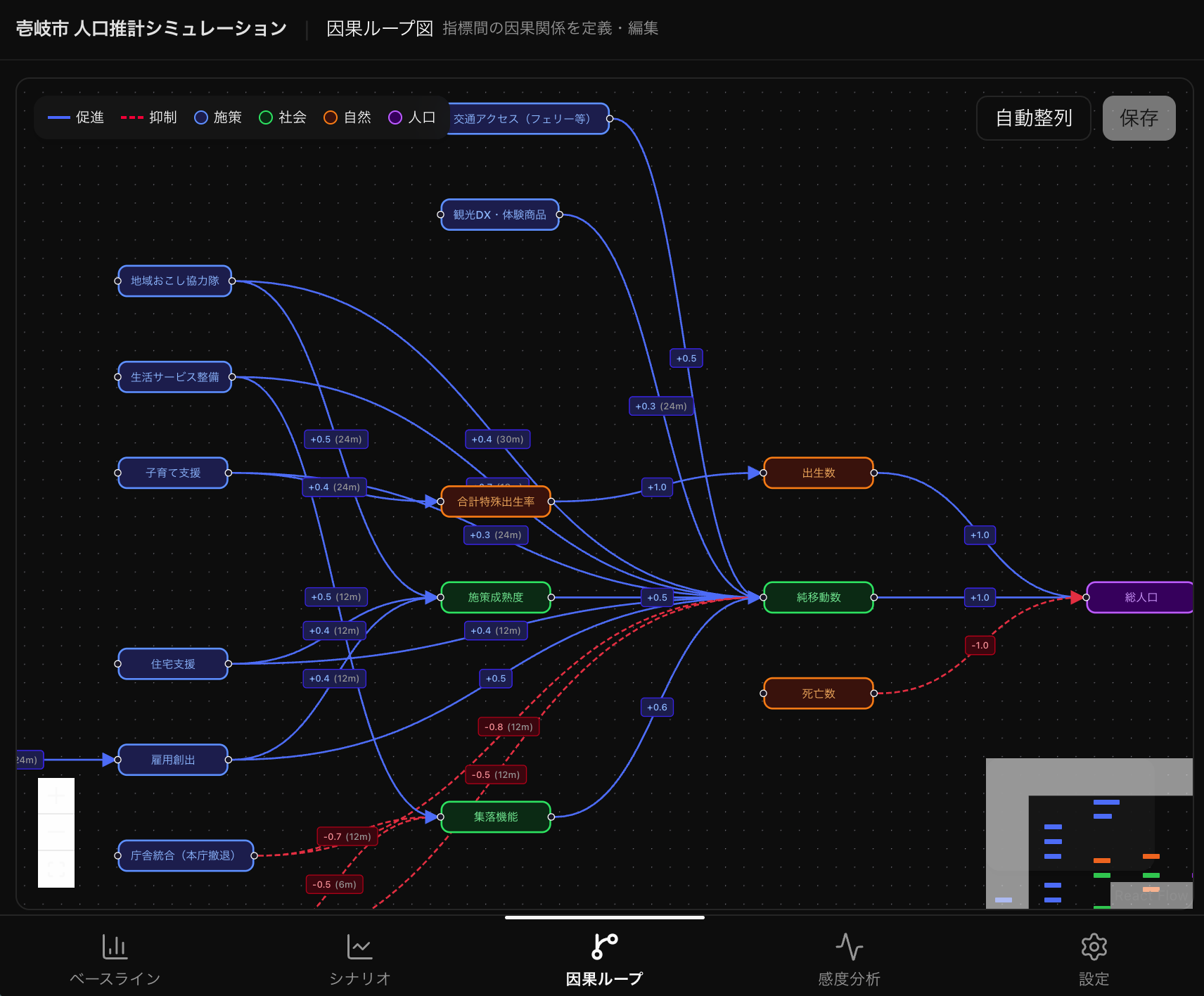Image resolution: width=1204 pixels, height=996 pixels.
Task: Switch to the シナリオ tab
Action: pos(359,959)
